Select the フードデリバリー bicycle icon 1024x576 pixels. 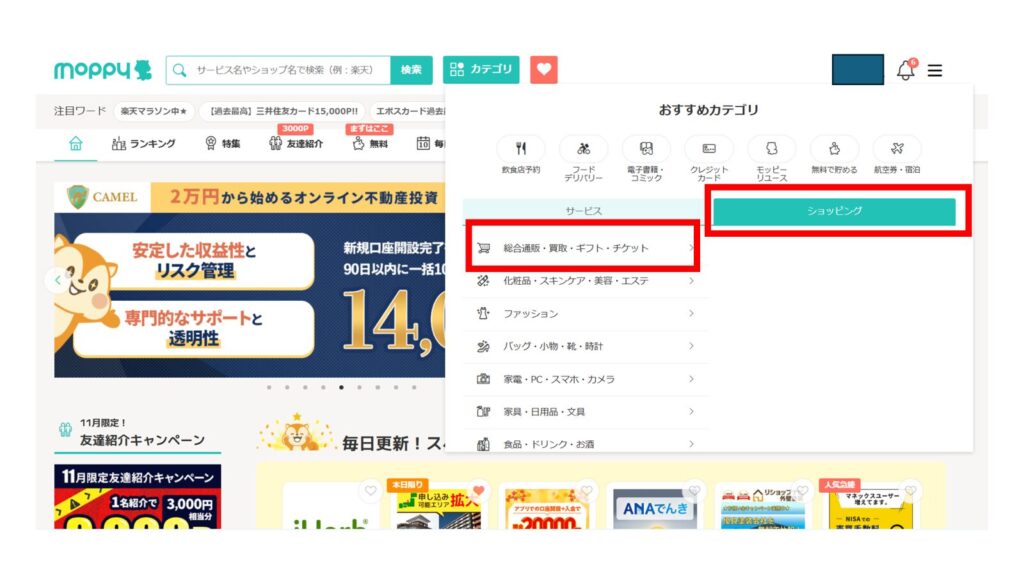[583, 149]
